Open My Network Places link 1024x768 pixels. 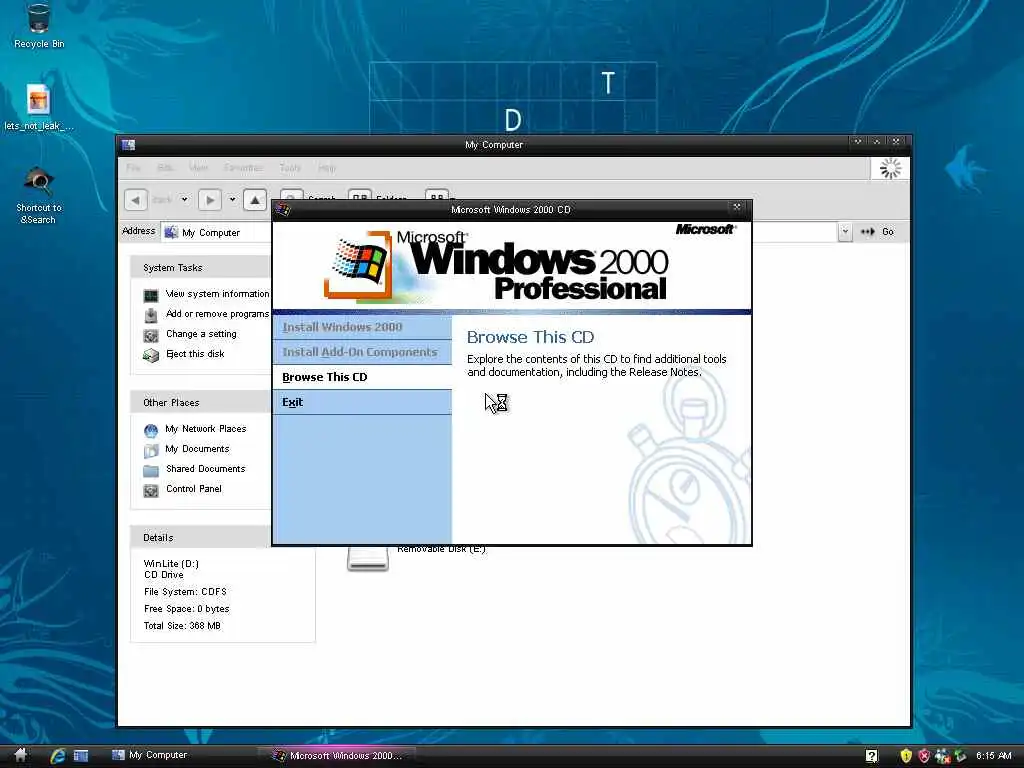(x=206, y=429)
